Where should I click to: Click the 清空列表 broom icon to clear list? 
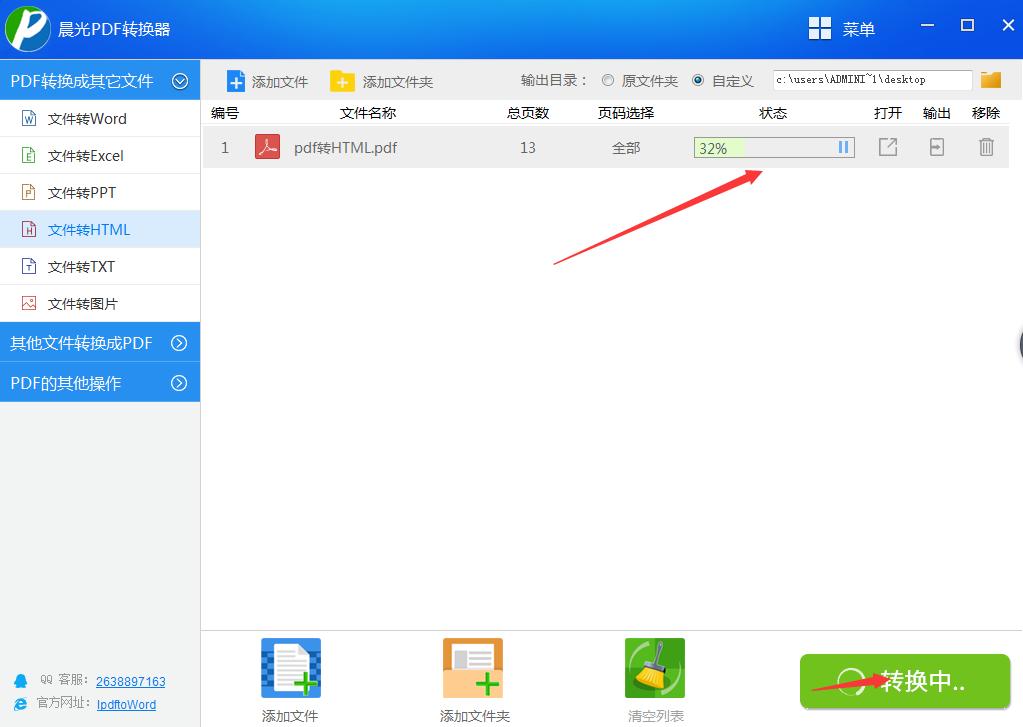(x=654, y=667)
